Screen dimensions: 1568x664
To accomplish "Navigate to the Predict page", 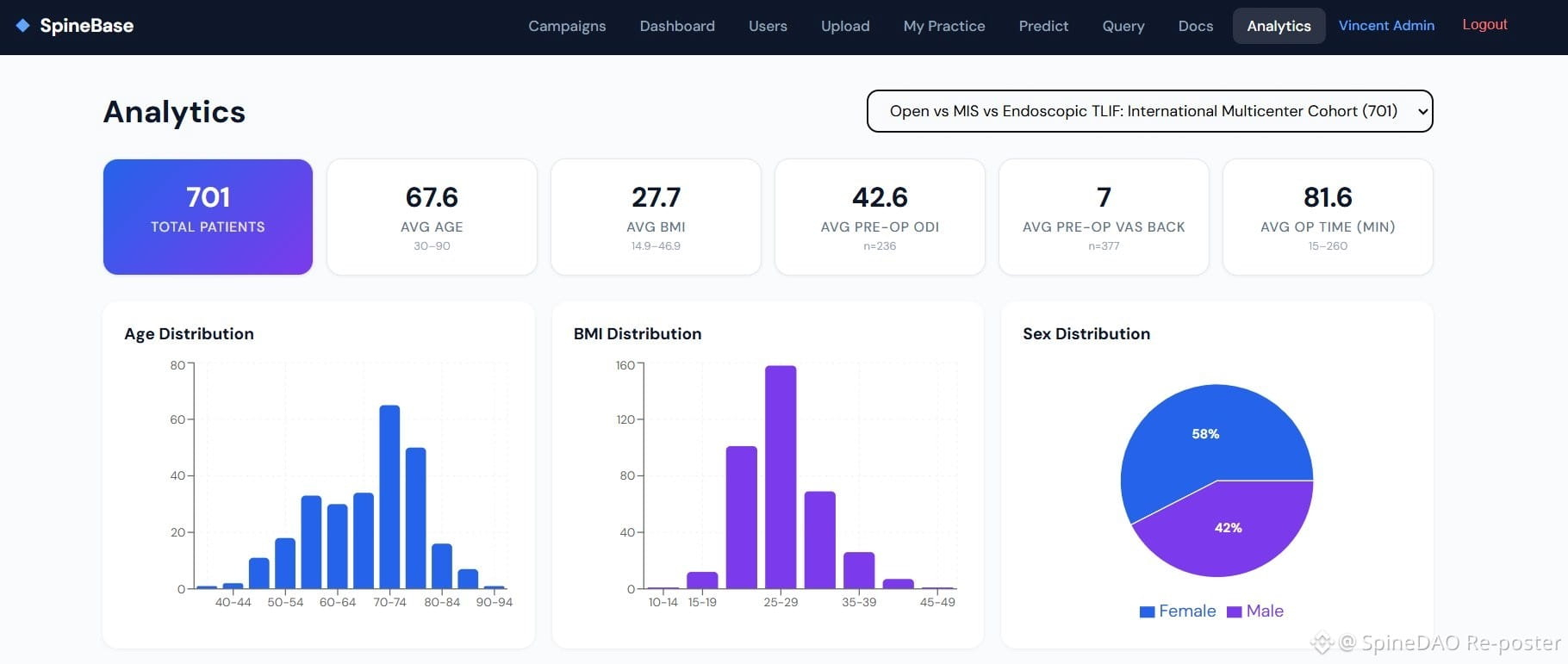I will (1043, 26).
